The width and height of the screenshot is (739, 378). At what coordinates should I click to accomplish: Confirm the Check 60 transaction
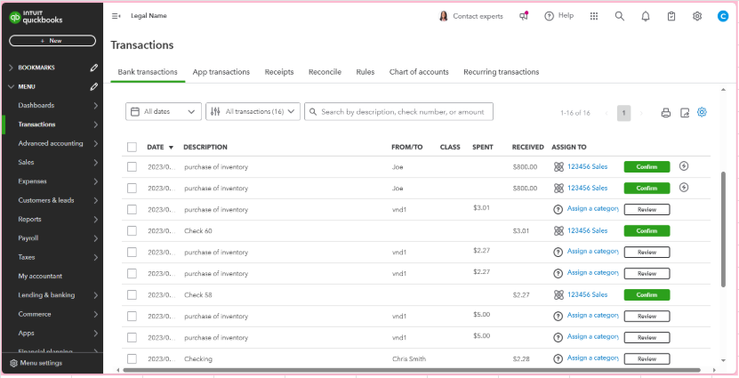pyautogui.click(x=647, y=231)
